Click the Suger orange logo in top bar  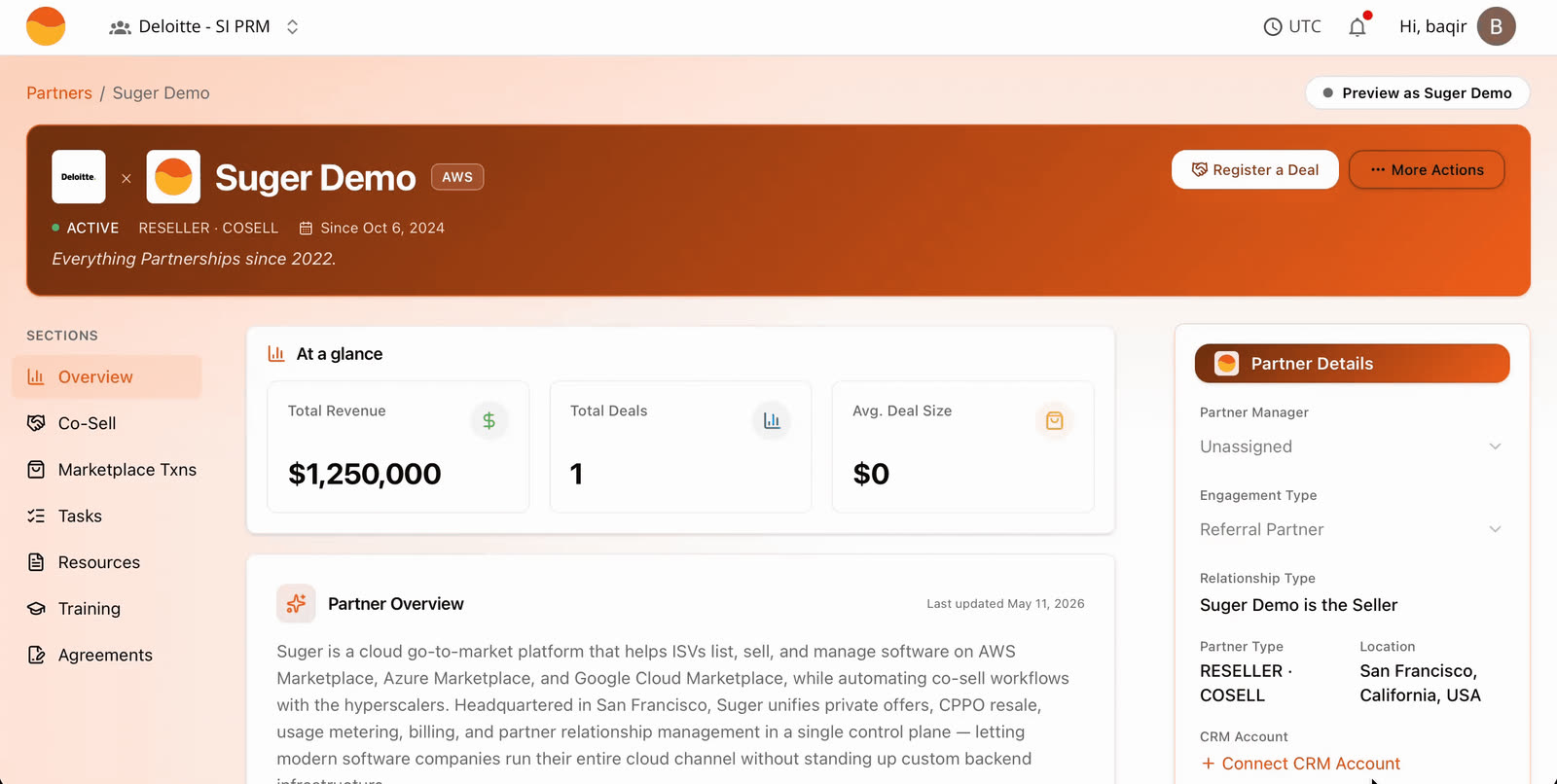[x=46, y=26]
